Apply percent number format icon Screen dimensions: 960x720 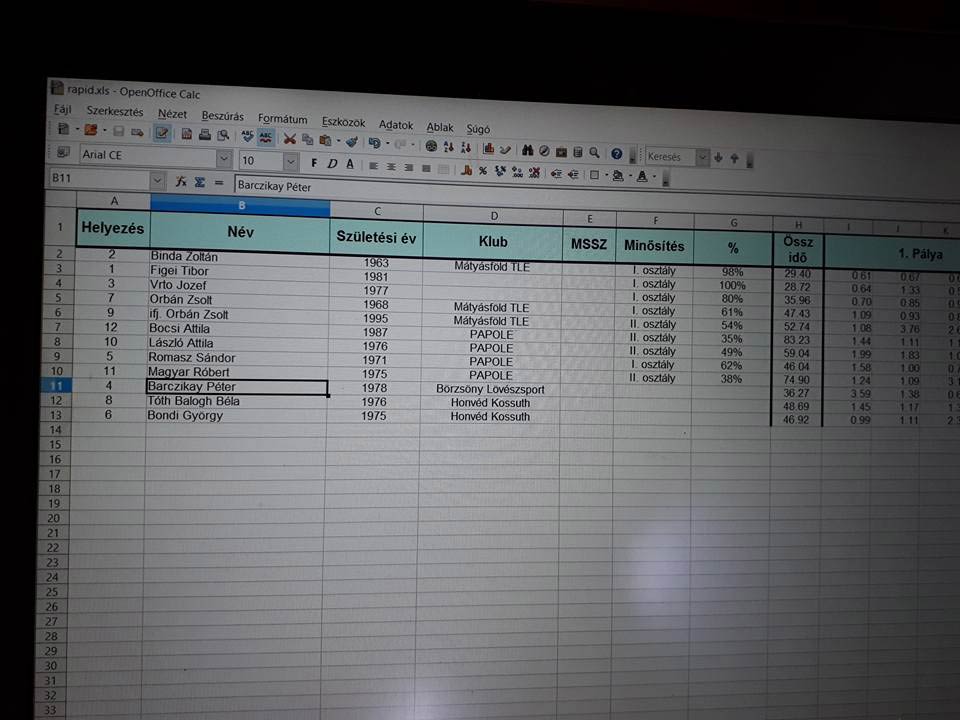click(482, 171)
